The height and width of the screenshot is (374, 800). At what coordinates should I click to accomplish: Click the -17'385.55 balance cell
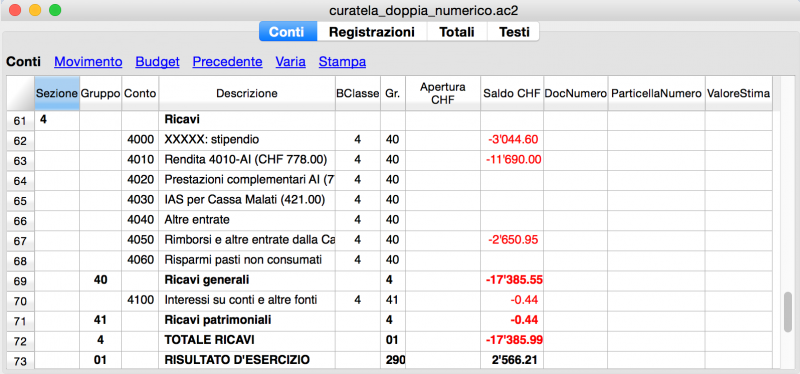(512, 280)
